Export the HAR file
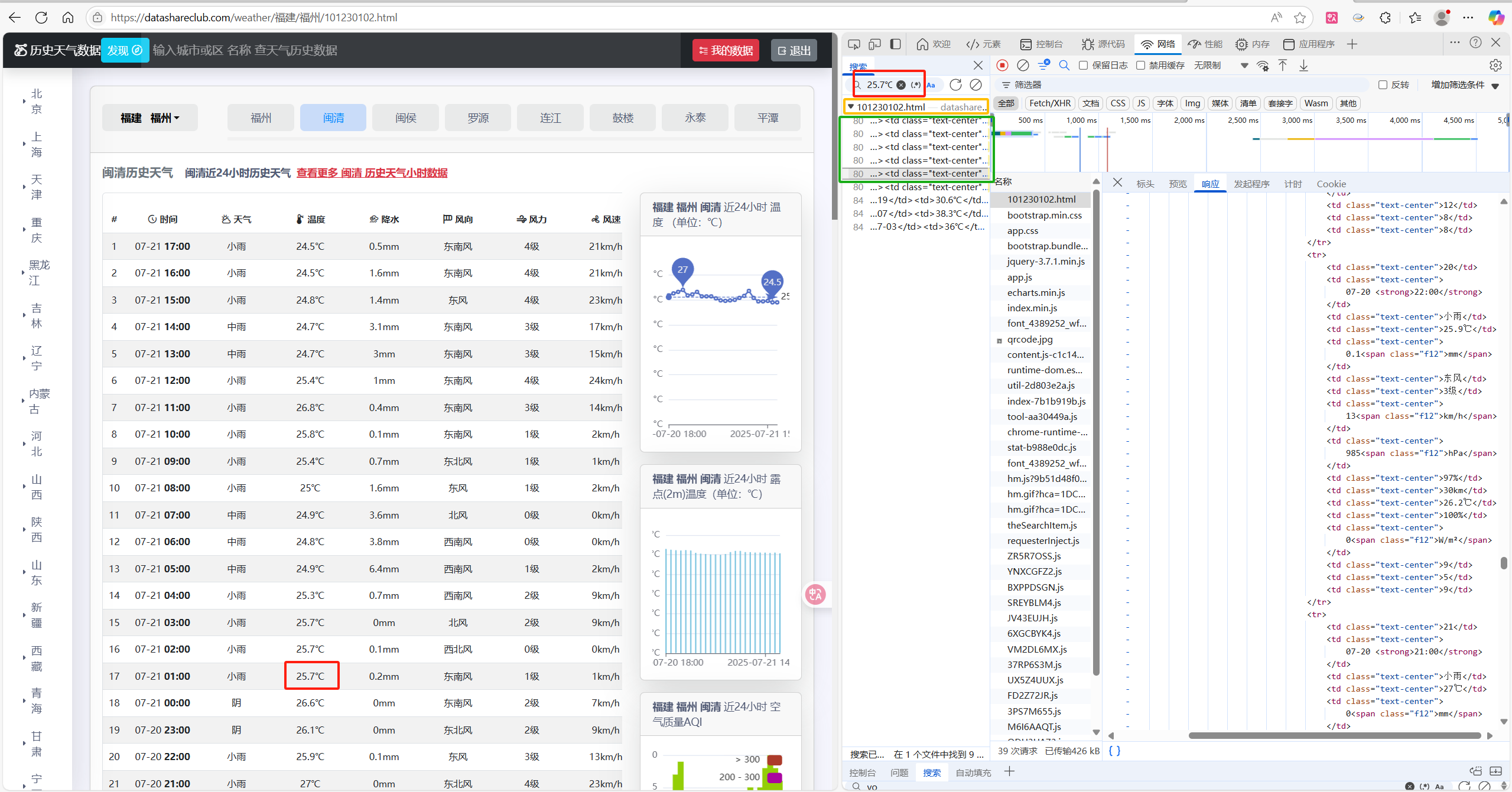The width and height of the screenshot is (1512, 792). (1303, 65)
